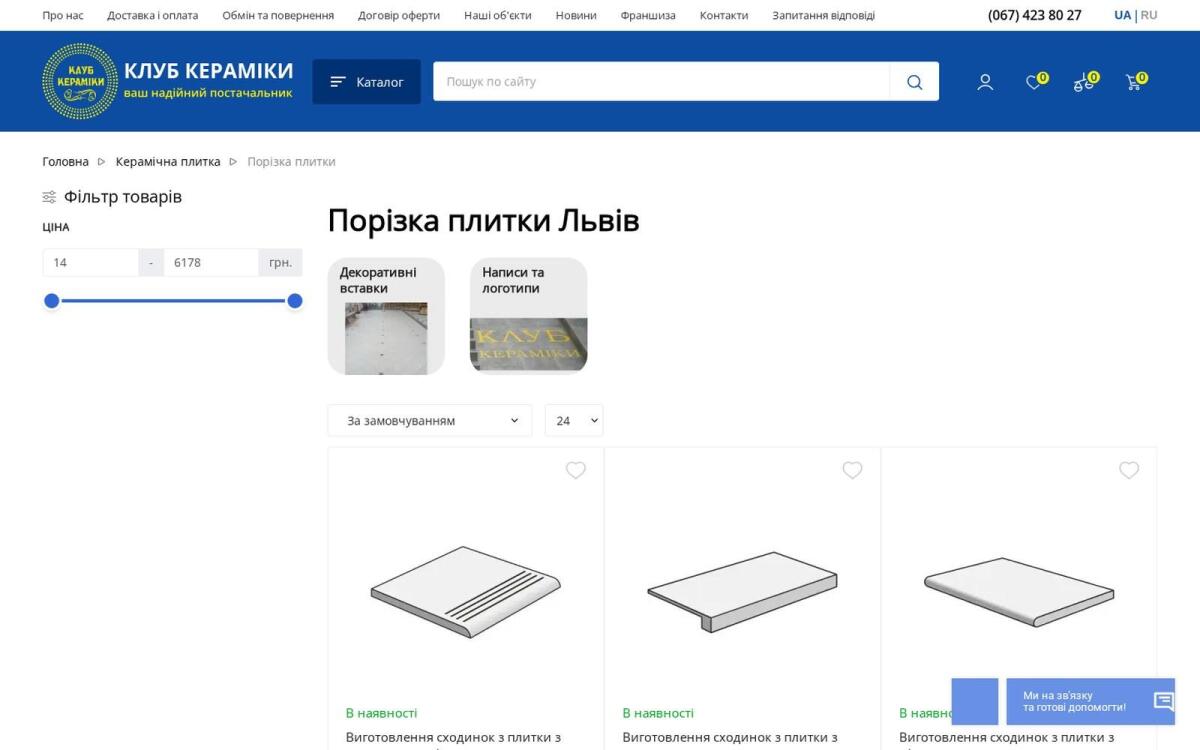Switch language to RU
The image size is (1200, 750).
click(x=1149, y=15)
